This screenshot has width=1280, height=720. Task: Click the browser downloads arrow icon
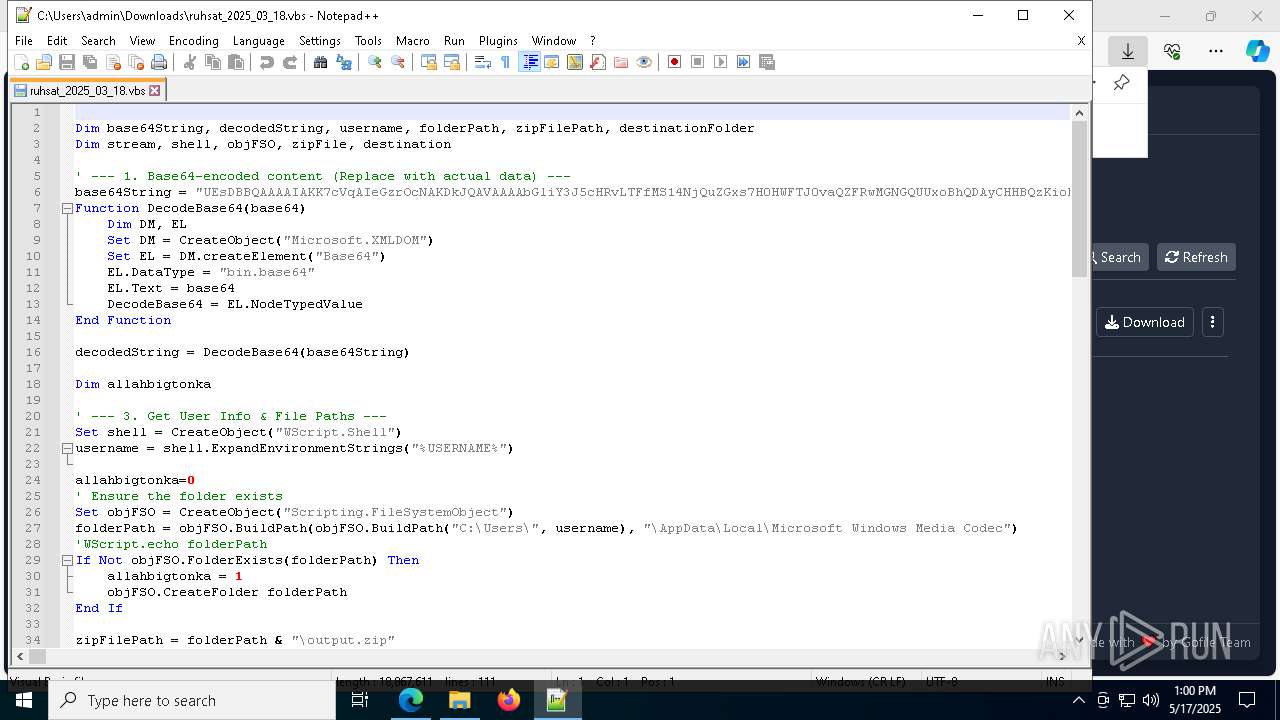pyautogui.click(x=1128, y=51)
